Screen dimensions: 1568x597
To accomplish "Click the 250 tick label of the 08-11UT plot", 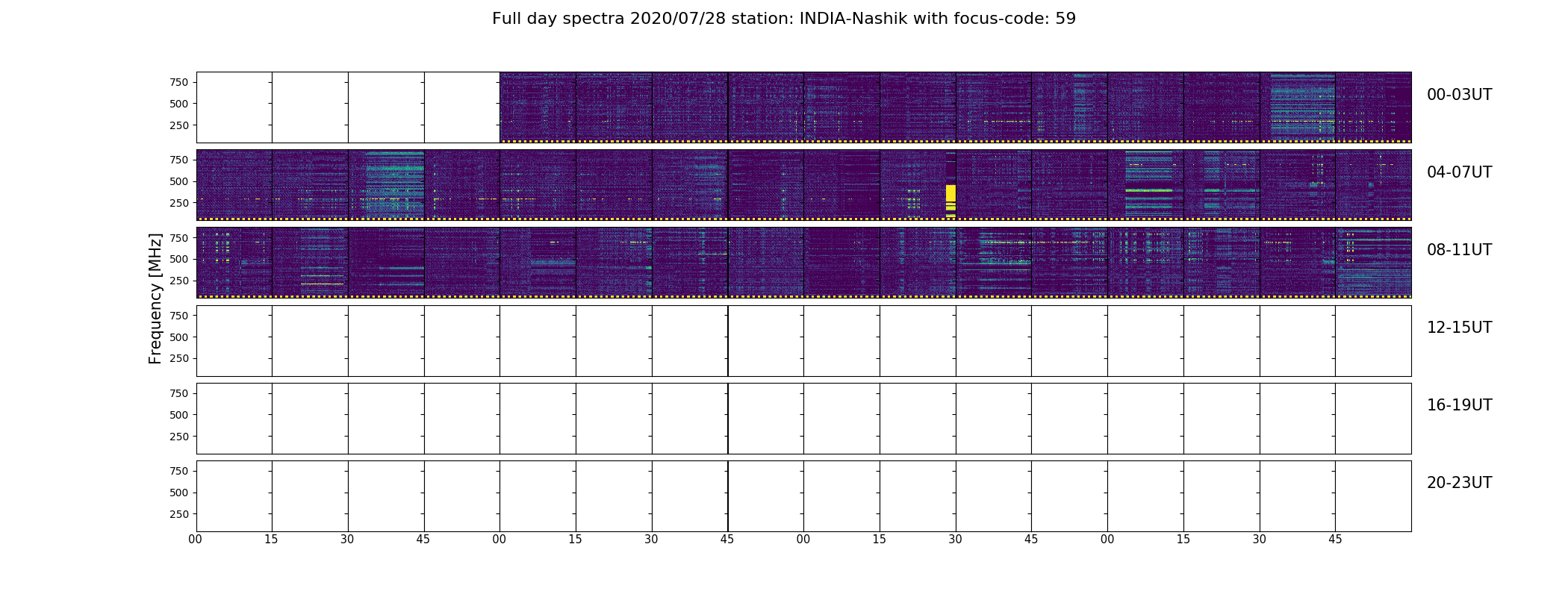I will click(179, 281).
